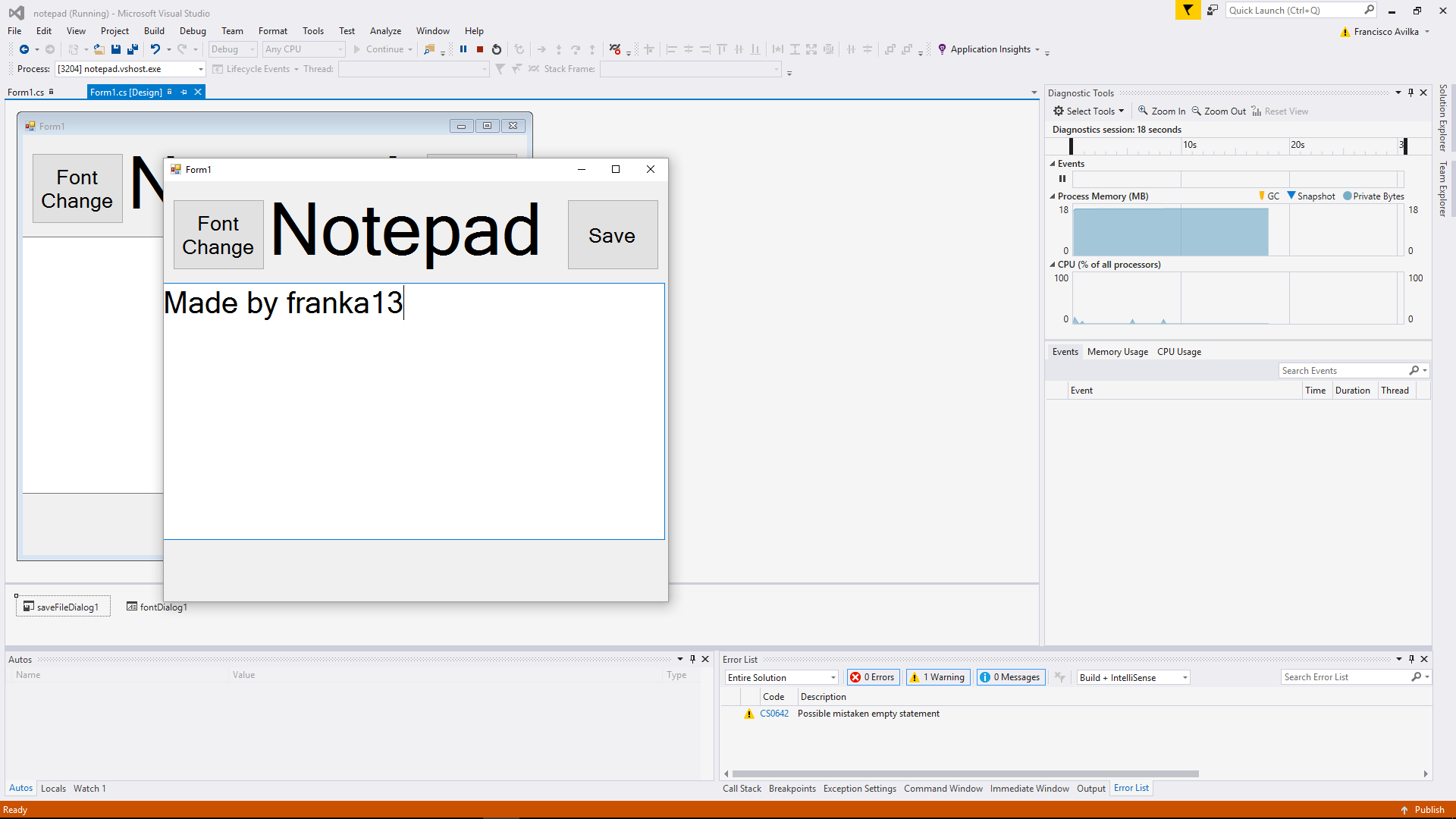Click inside the Search Events field
The image size is (1456, 819).
(x=1342, y=370)
